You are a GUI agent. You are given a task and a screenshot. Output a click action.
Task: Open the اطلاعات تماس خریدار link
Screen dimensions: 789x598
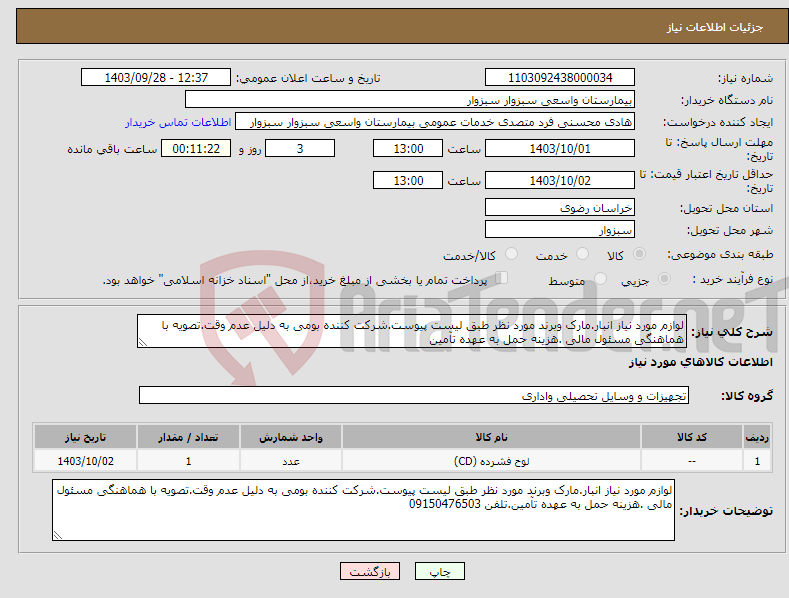click(x=178, y=122)
